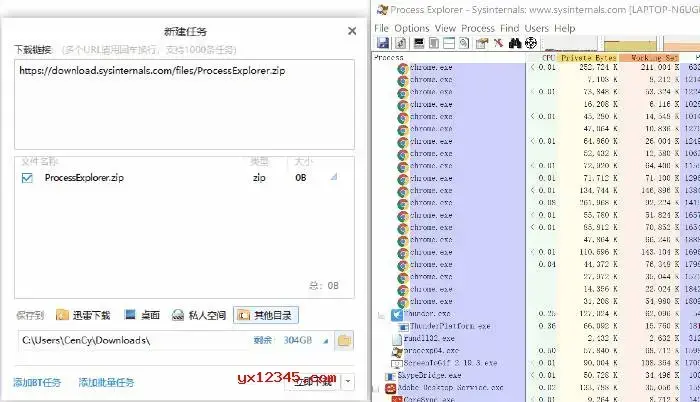Click the Refresh Now toolbar icon

click(400, 43)
